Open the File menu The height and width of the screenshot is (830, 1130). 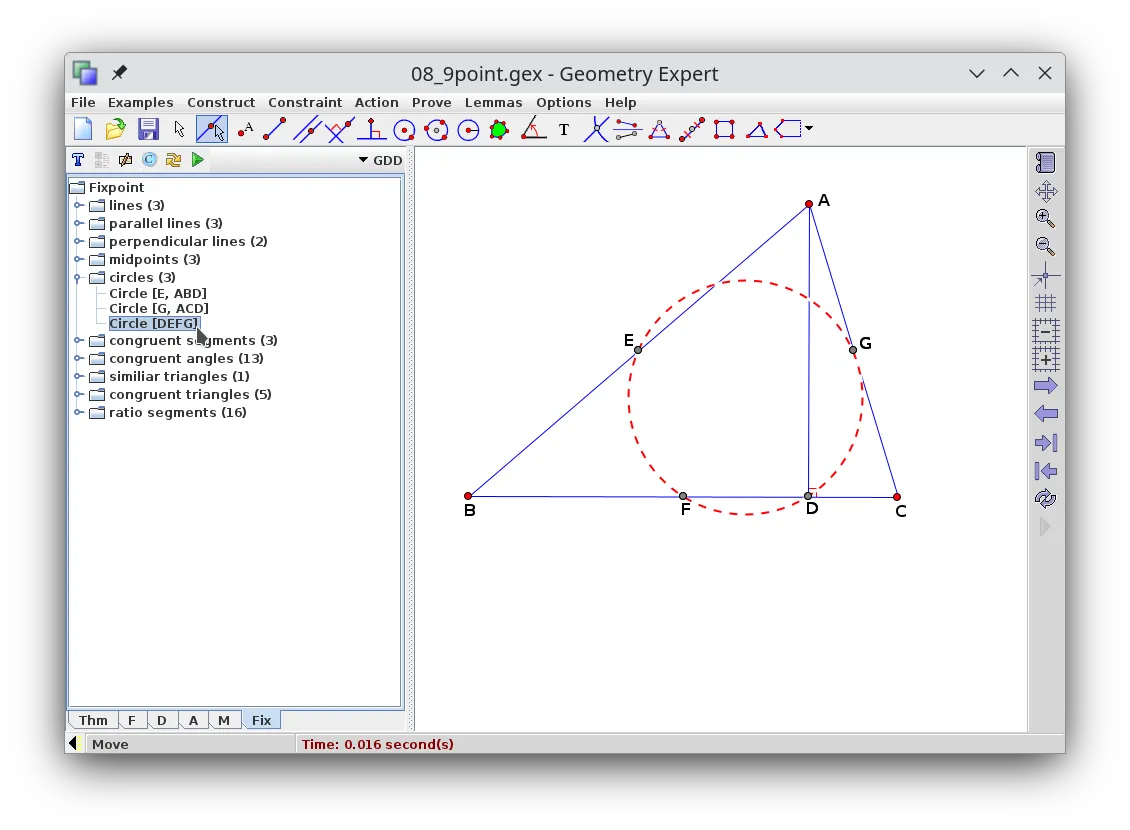83,102
